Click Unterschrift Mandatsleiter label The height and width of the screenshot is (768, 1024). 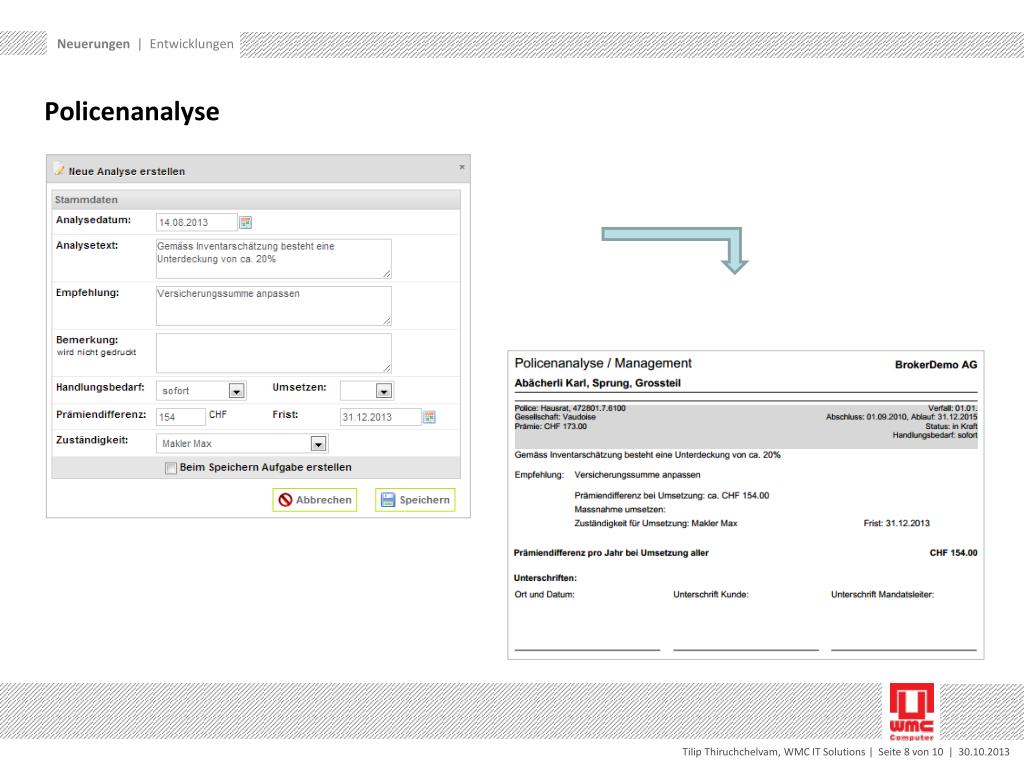tap(882, 594)
